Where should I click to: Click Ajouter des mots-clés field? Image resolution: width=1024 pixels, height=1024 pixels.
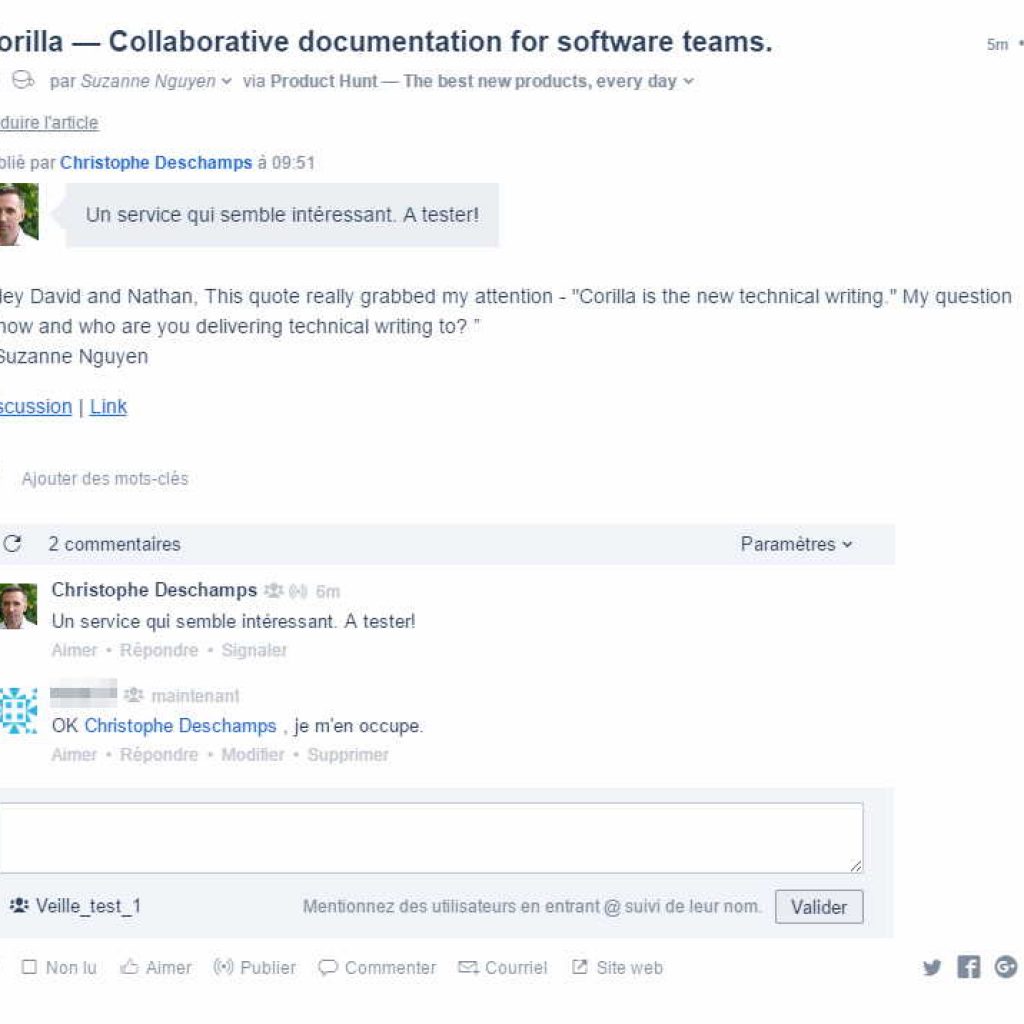[104, 479]
